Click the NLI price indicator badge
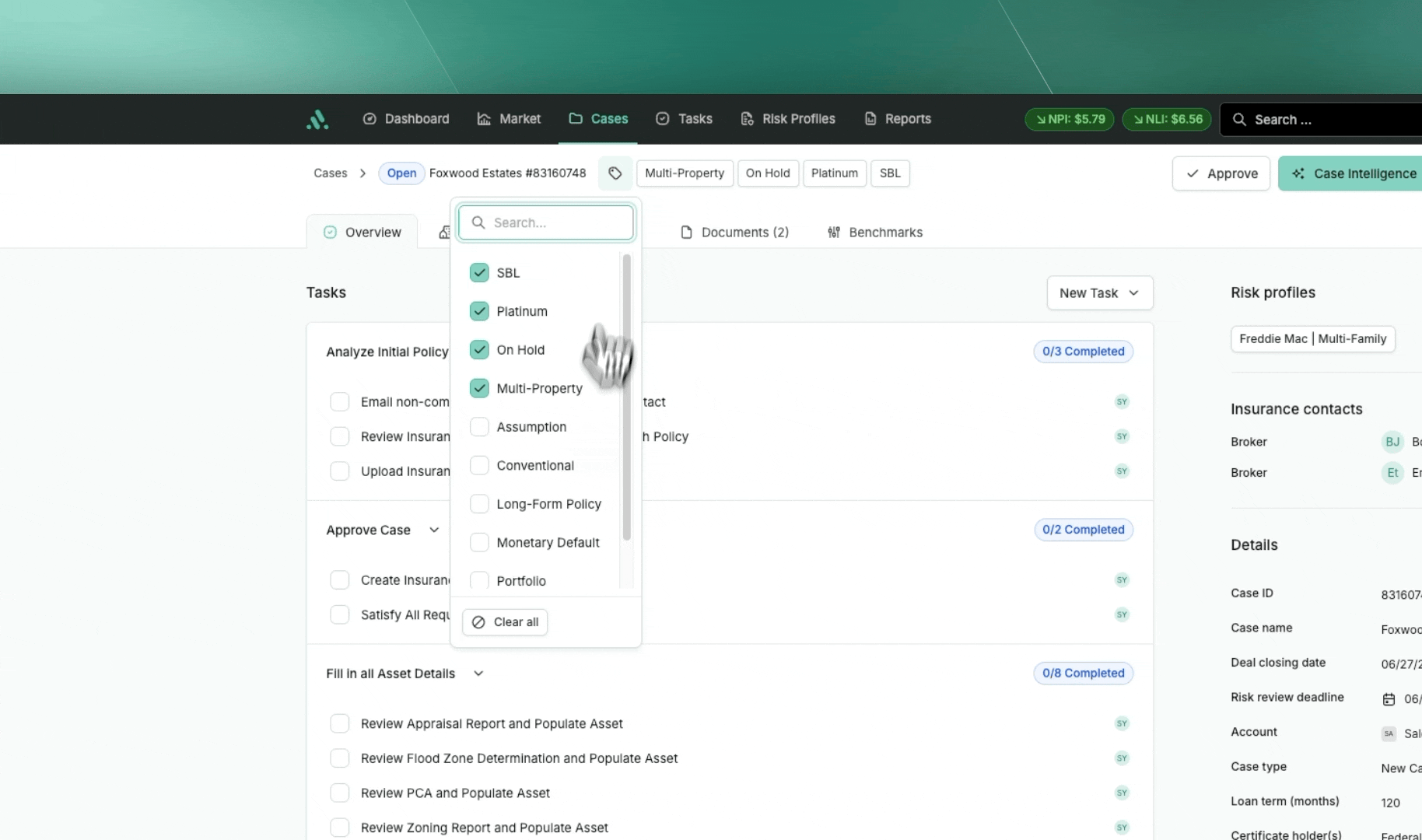This screenshot has height=840, width=1422. click(x=1167, y=119)
